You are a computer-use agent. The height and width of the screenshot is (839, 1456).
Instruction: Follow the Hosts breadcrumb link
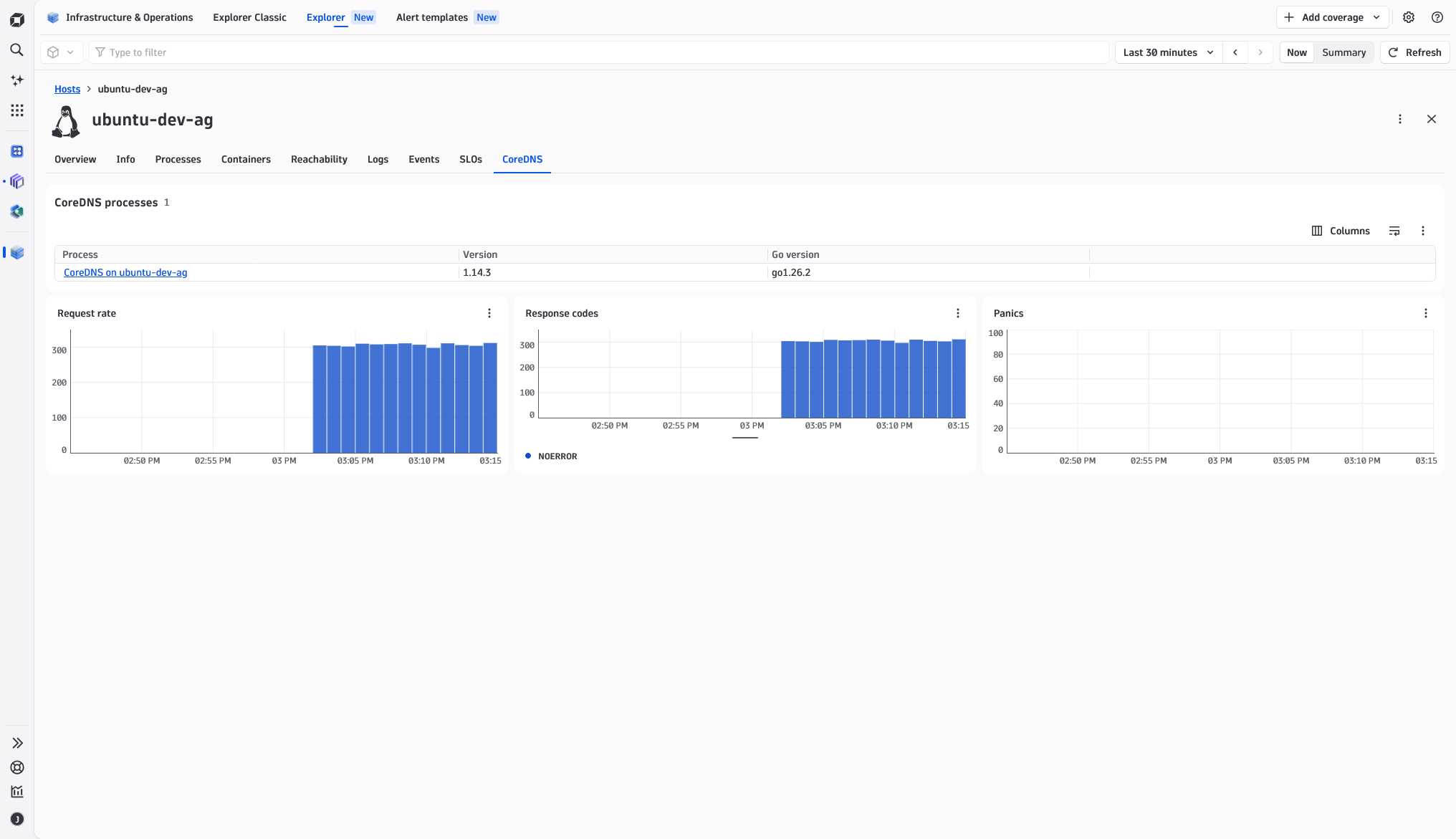[67, 89]
